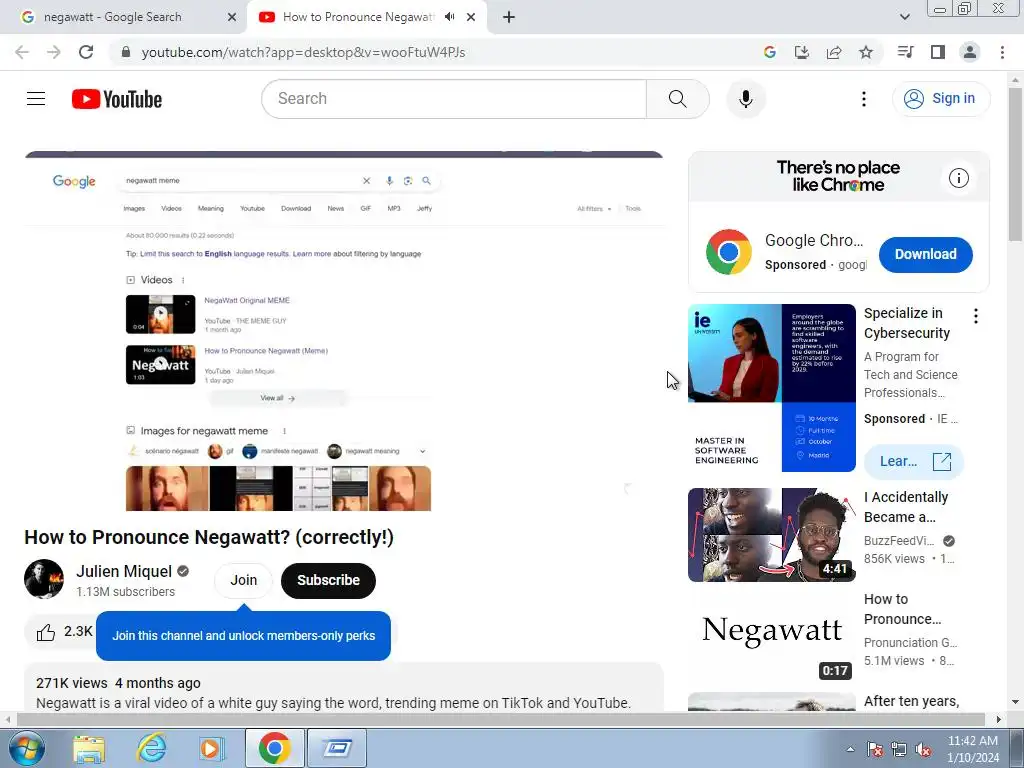Open the Windows Start menu
The image size is (1024, 768).
pyautogui.click(x=25, y=748)
